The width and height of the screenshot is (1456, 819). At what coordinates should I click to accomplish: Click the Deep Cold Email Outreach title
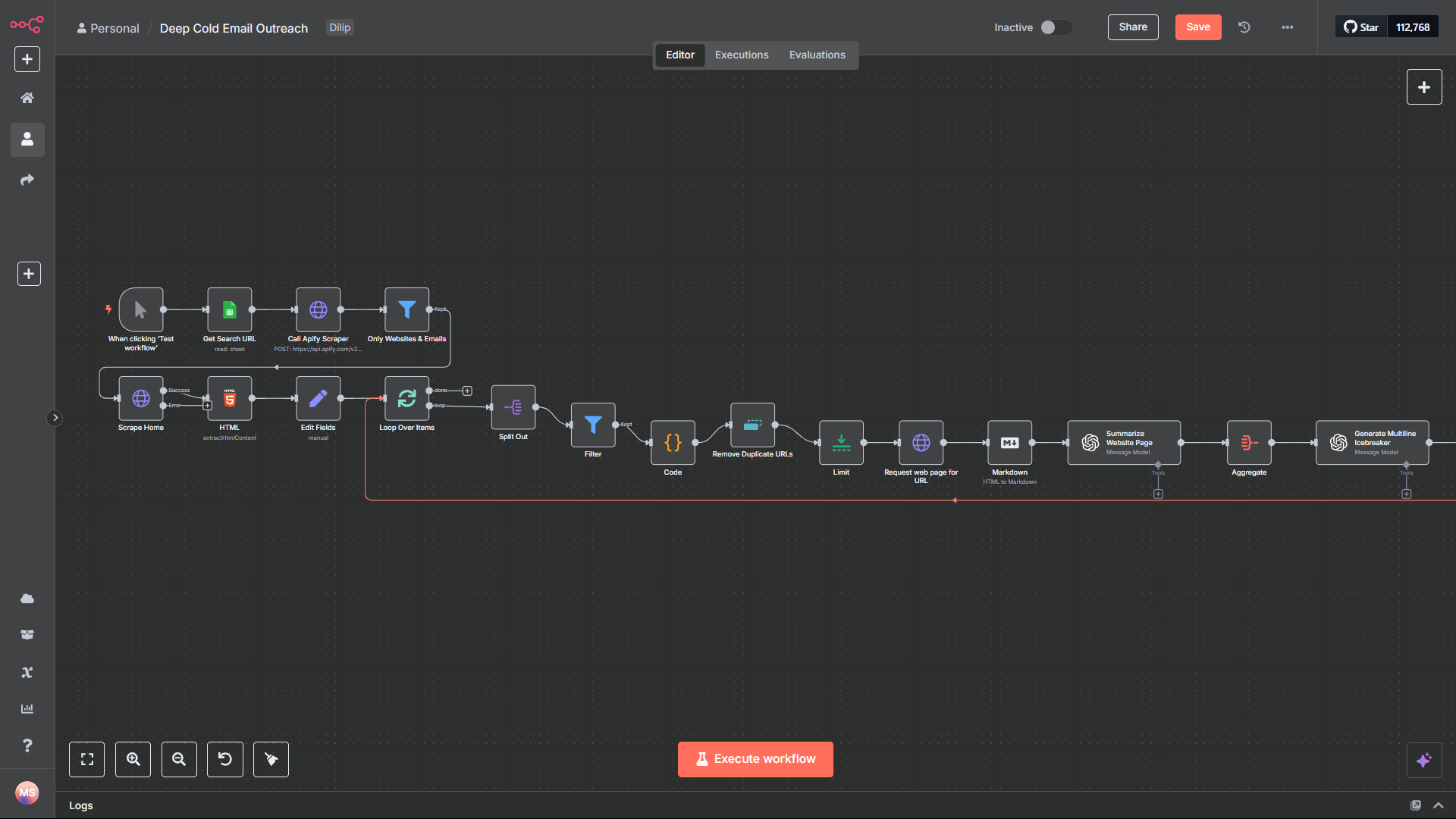tap(234, 28)
